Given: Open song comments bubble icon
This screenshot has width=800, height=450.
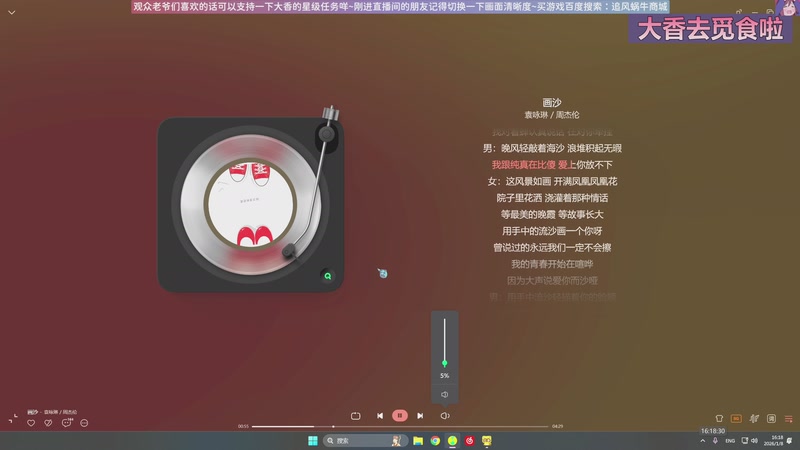Looking at the screenshot, I should [67, 422].
